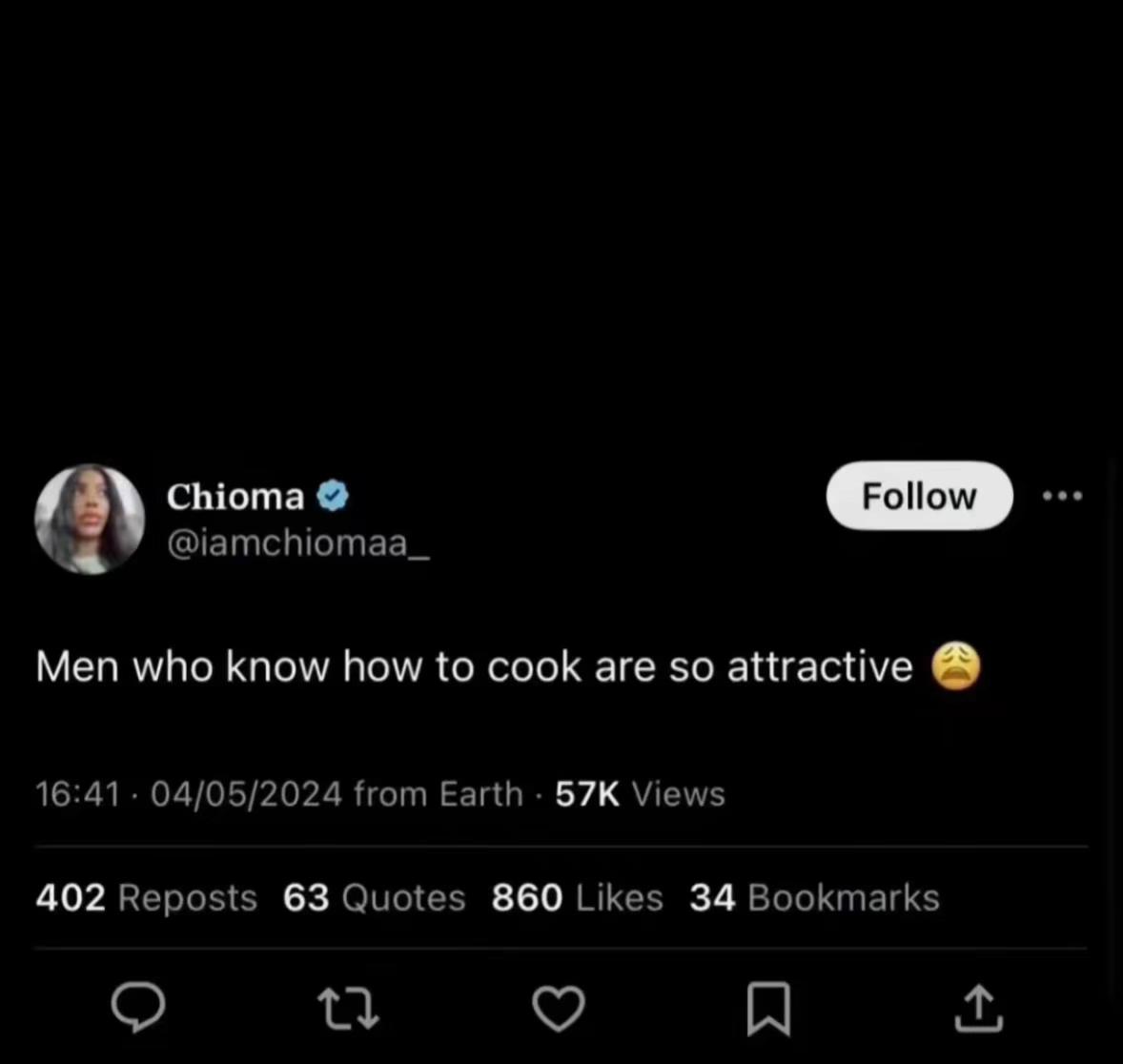Open the three-dot more options menu

1063,496
